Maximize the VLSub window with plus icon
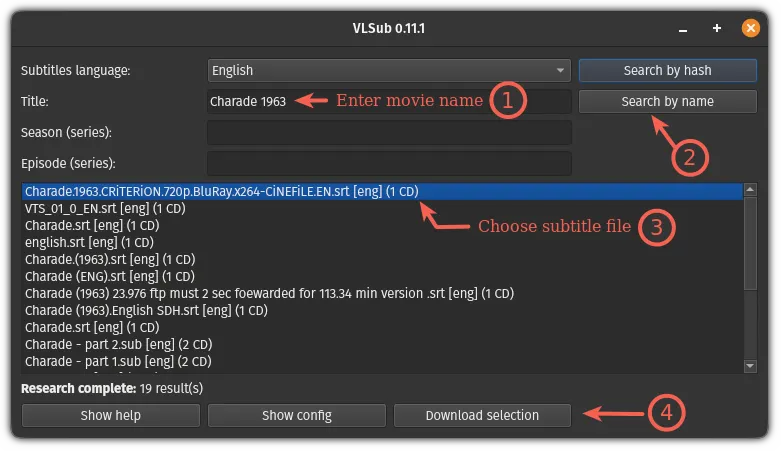The height and width of the screenshot is (451, 781). [x=717, y=28]
